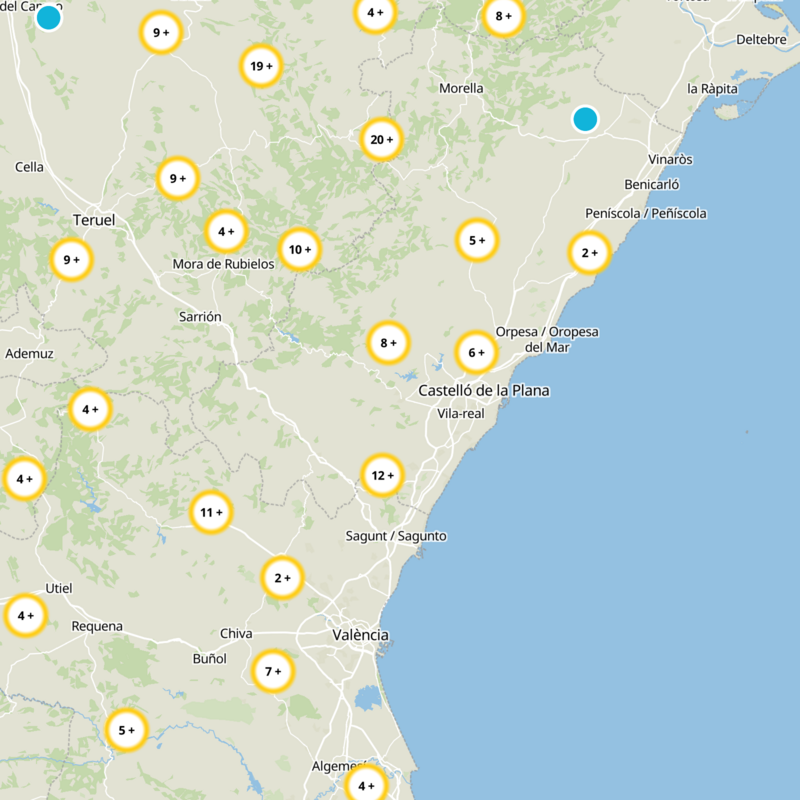800x800 pixels.
Task: Expand the 4+ cluster south of Ademuz
Action: (90, 410)
